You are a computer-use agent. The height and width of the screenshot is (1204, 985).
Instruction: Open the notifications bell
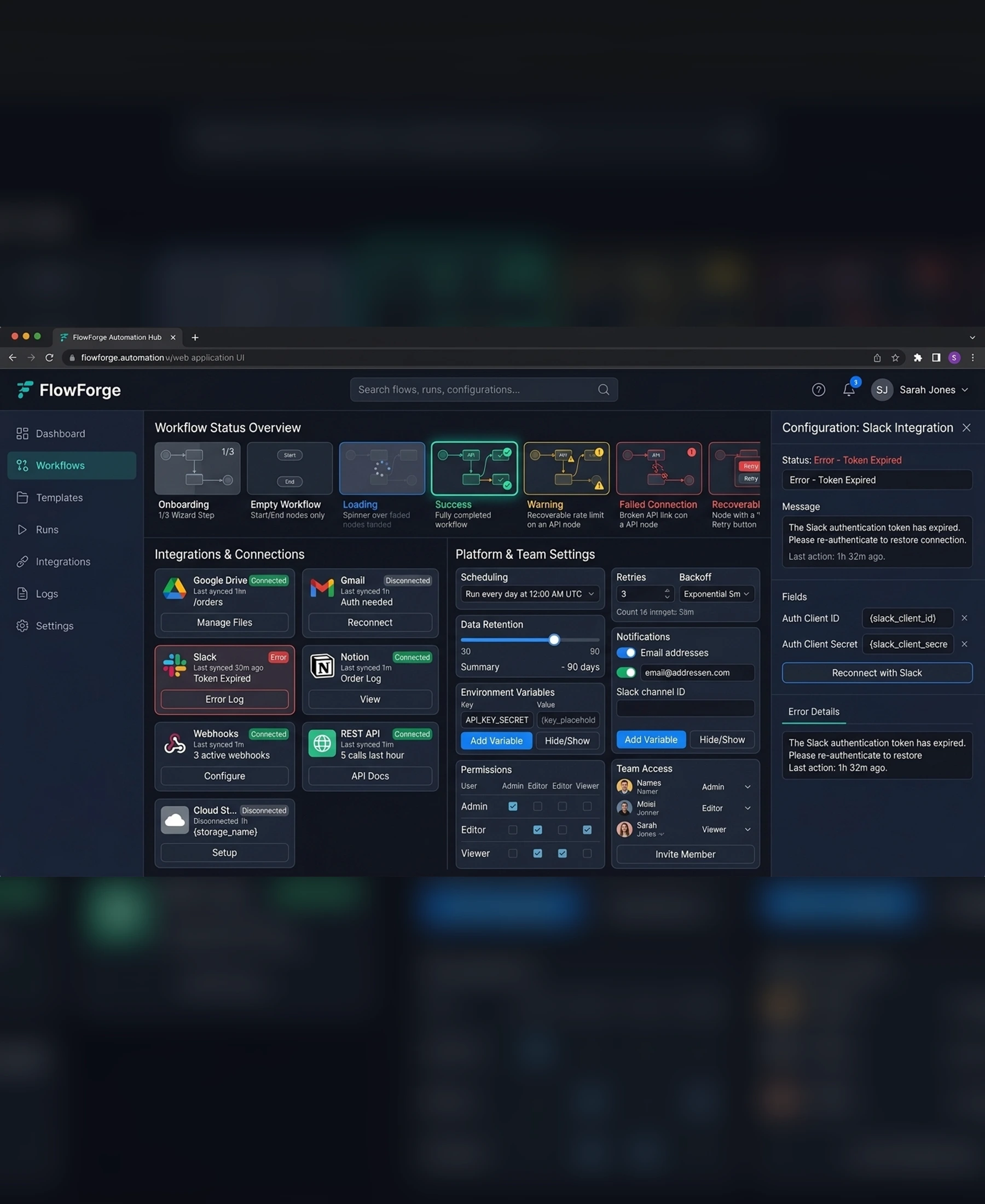849,389
